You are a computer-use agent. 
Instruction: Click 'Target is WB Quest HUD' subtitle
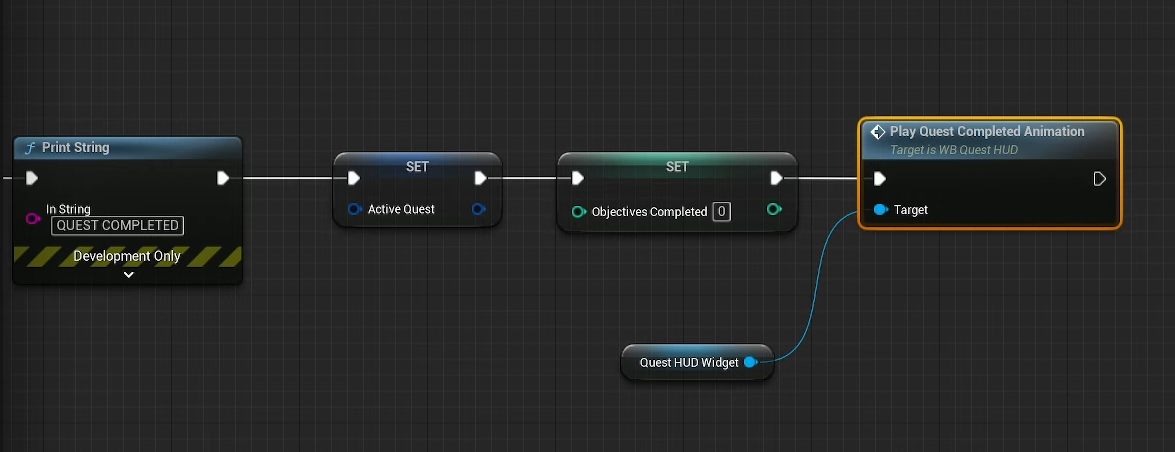point(954,150)
